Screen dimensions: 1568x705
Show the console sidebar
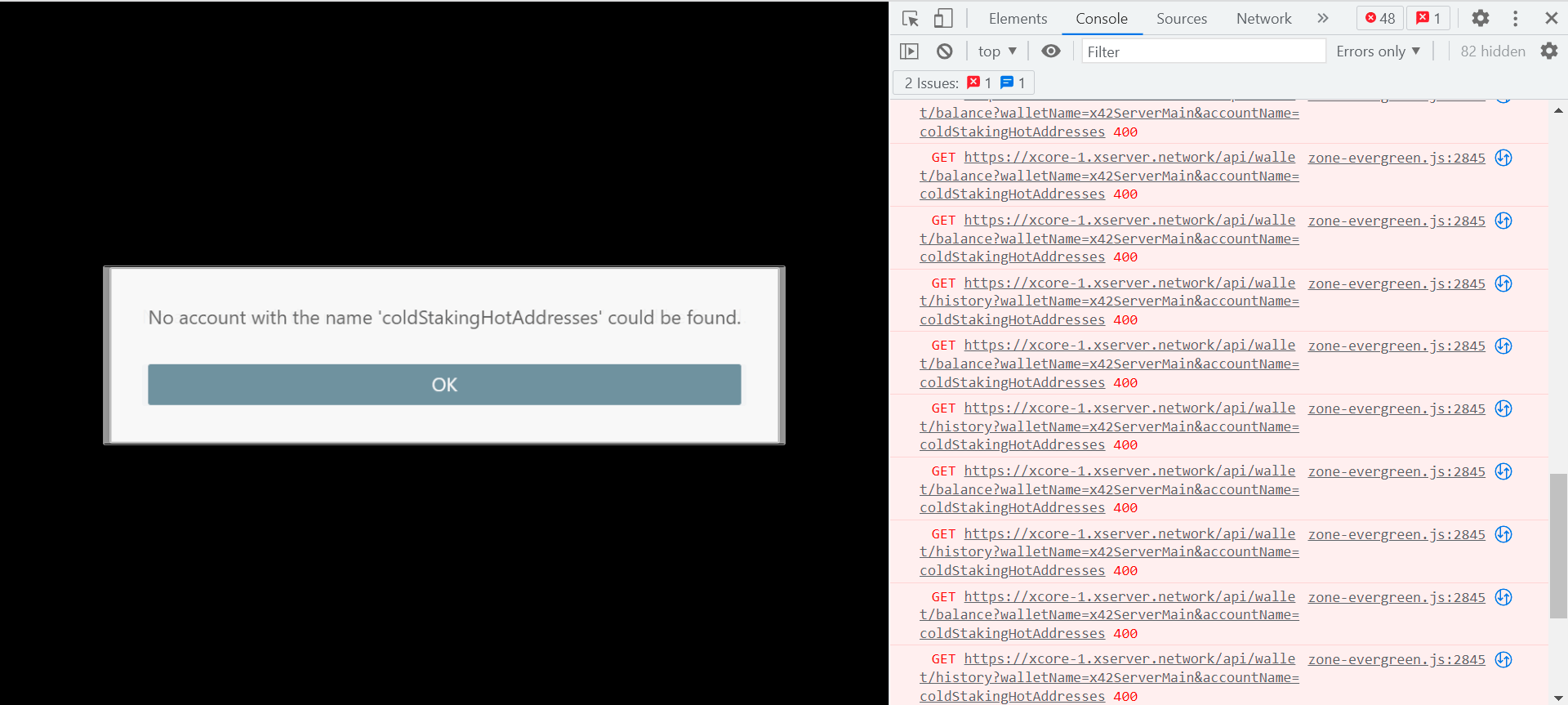[x=909, y=51]
